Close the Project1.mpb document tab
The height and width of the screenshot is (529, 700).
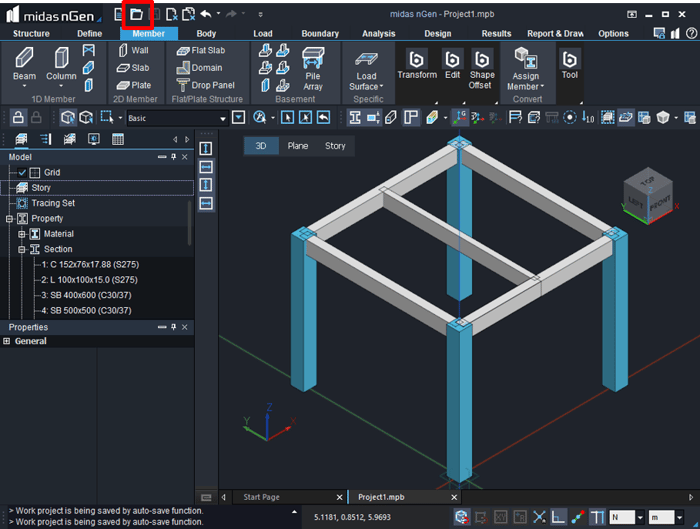tap(454, 497)
